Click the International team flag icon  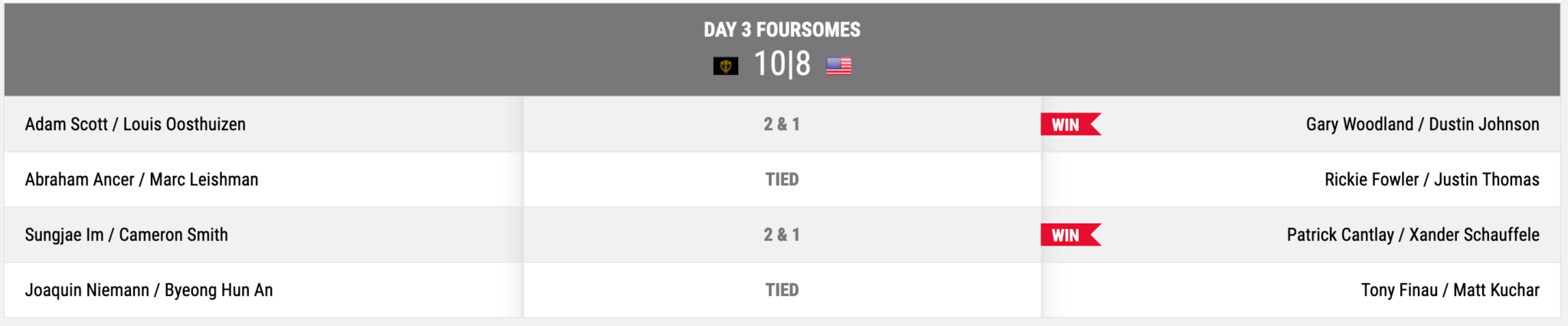point(725,66)
